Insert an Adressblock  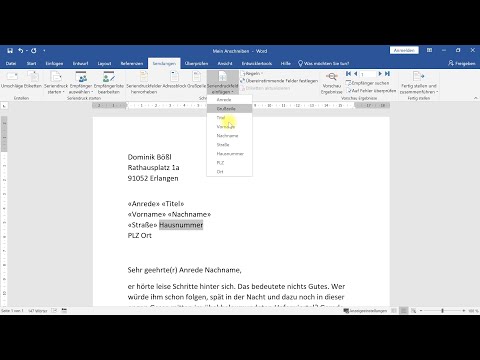click(174, 80)
